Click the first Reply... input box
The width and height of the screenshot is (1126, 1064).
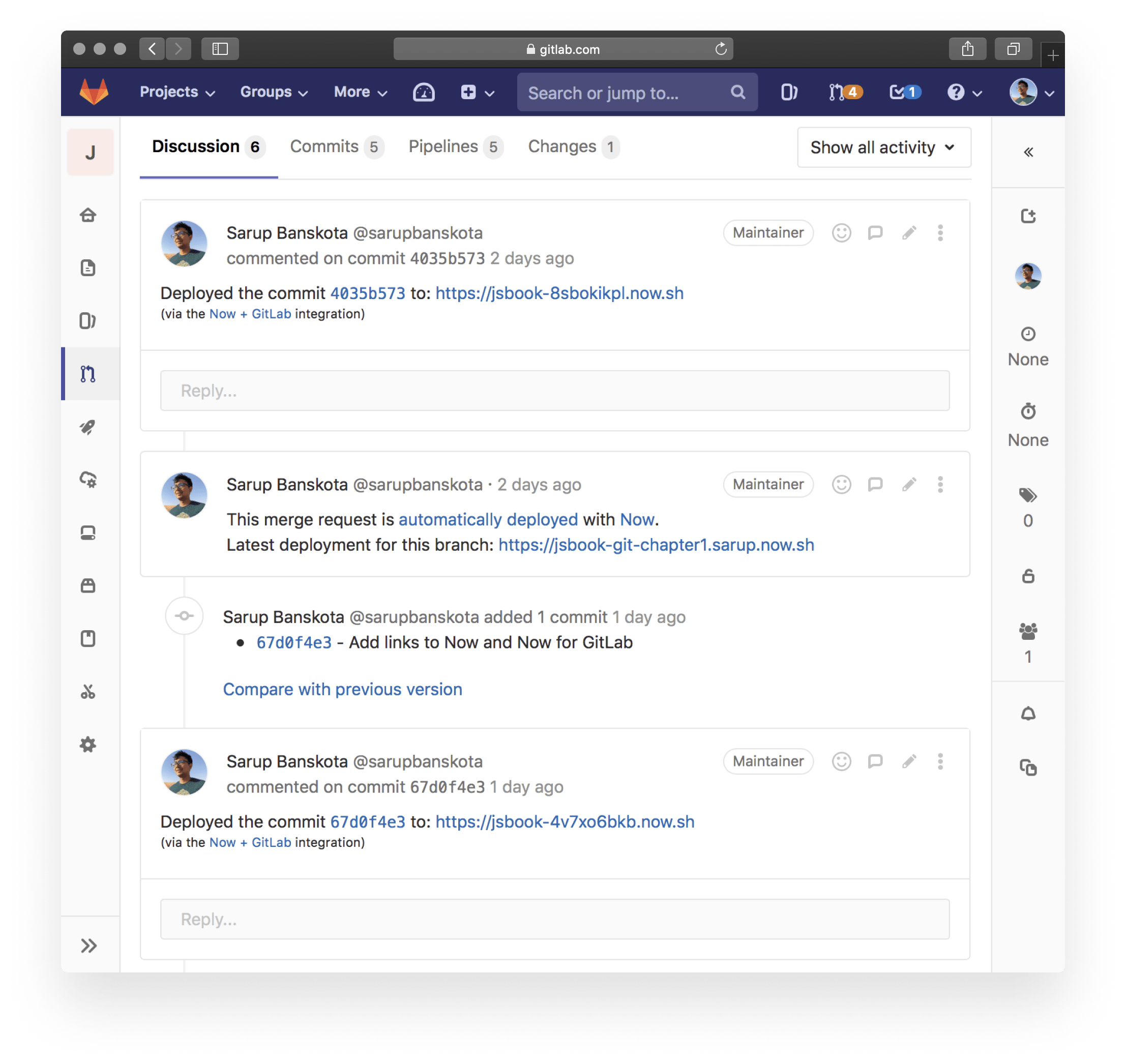555,390
